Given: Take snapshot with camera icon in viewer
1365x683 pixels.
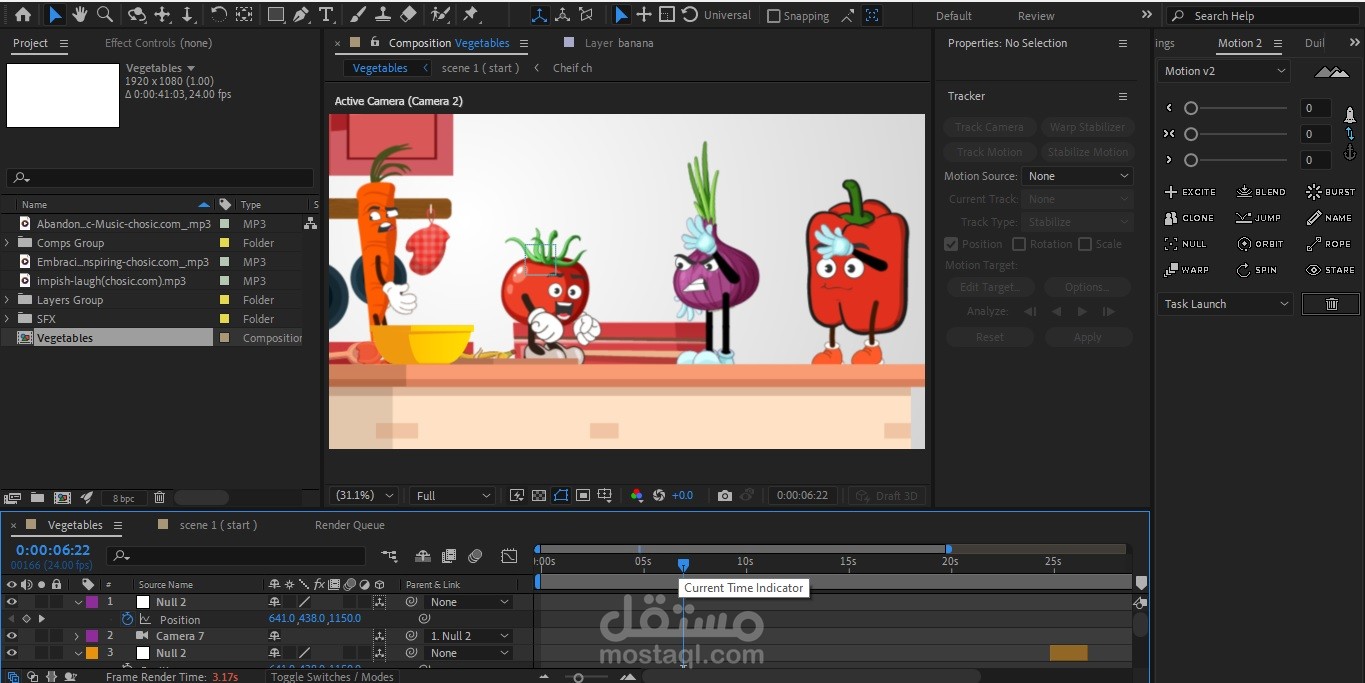Looking at the screenshot, I should [x=725, y=496].
